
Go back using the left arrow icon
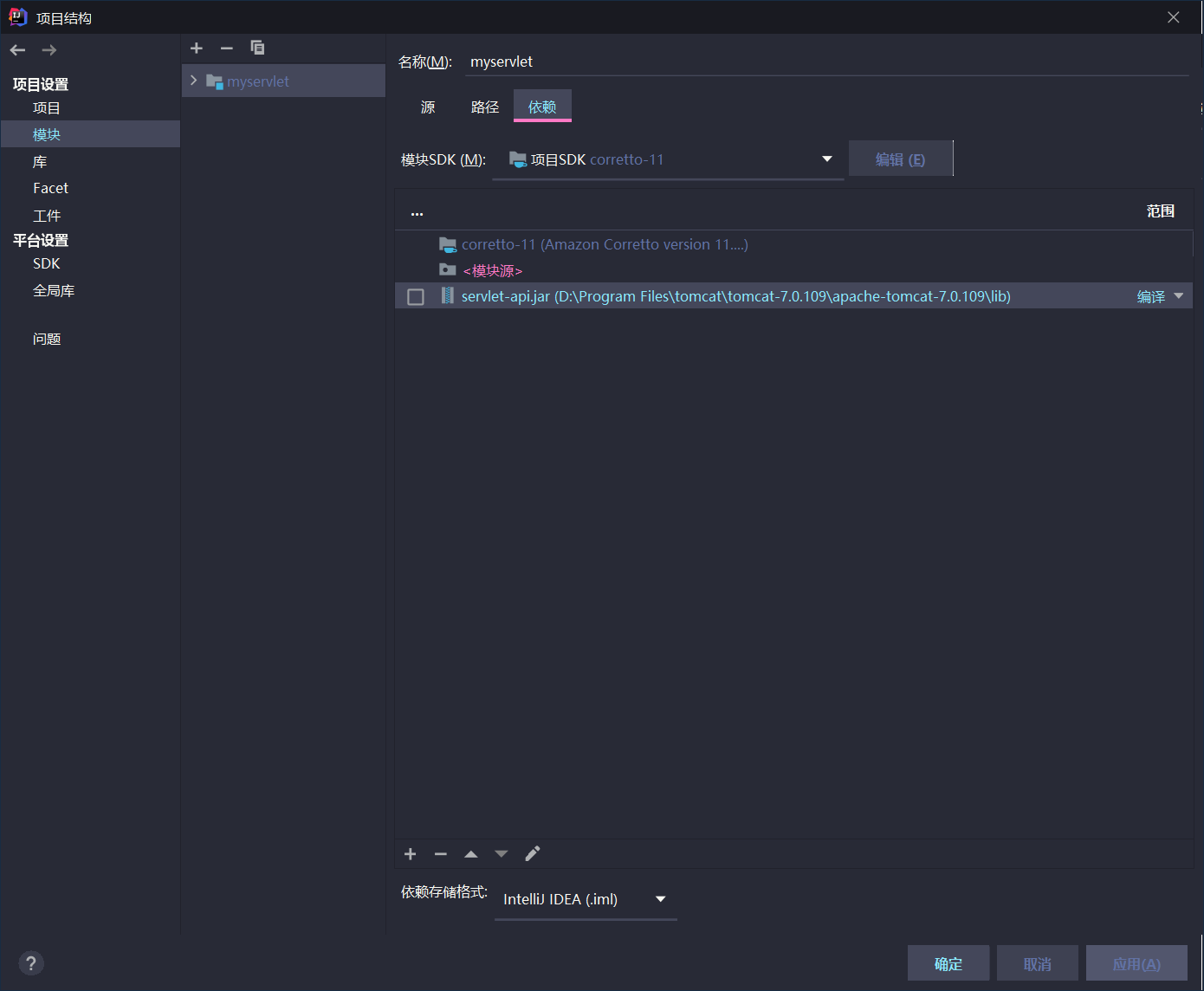[18, 50]
